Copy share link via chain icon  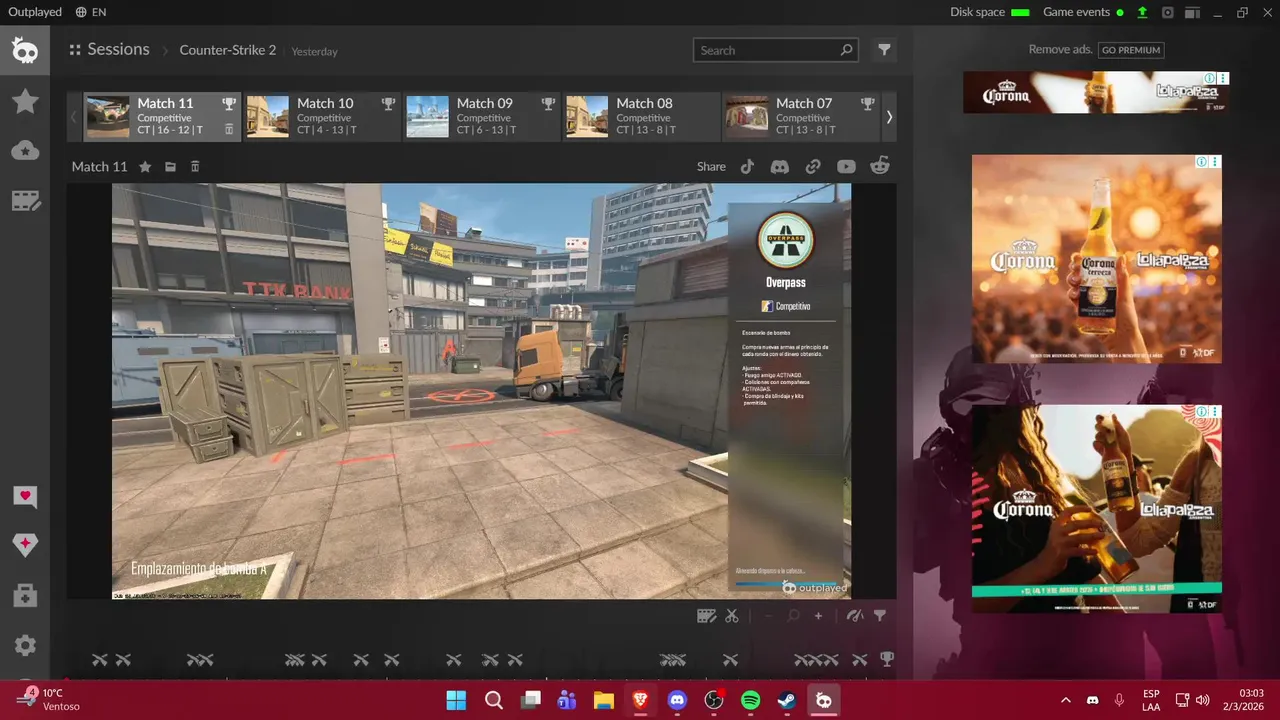click(813, 167)
